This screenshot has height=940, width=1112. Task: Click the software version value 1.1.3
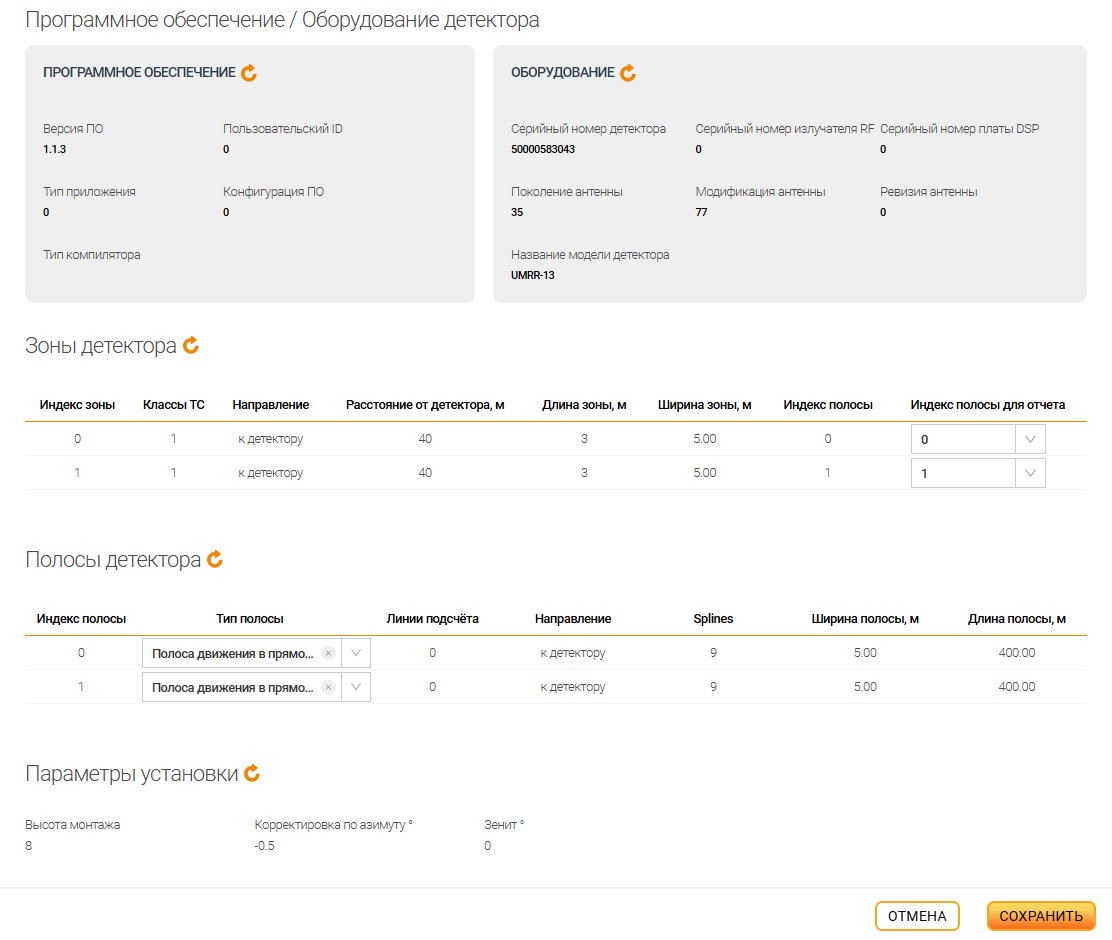click(x=55, y=149)
